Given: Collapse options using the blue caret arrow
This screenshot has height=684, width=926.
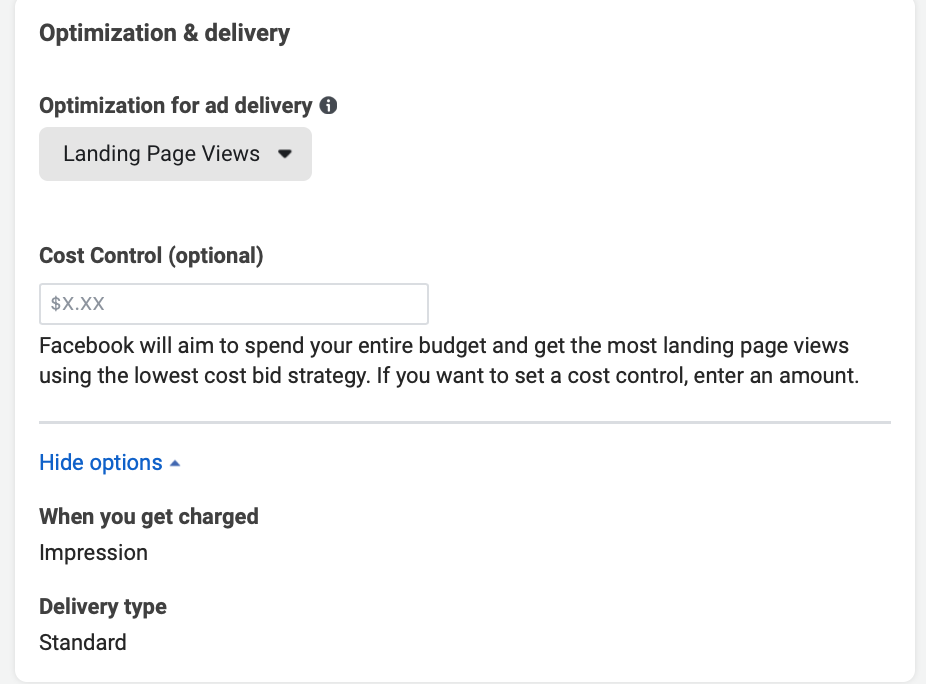Looking at the screenshot, I should coord(175,464).
